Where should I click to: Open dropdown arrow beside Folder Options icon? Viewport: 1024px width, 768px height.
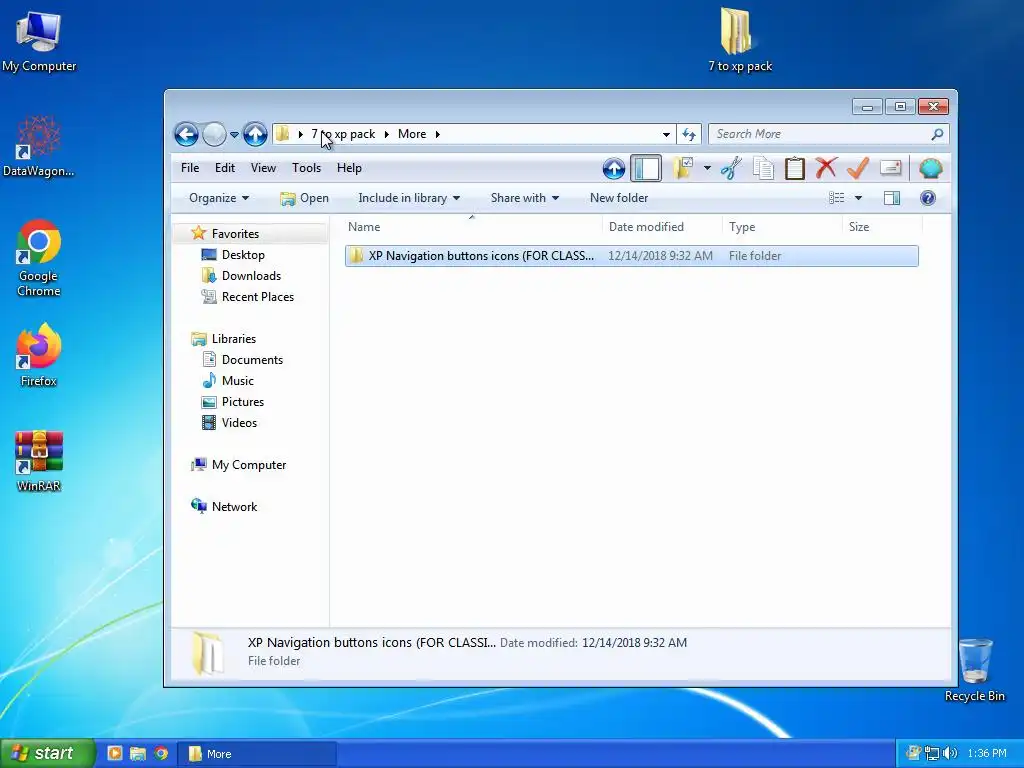[707, 168]
